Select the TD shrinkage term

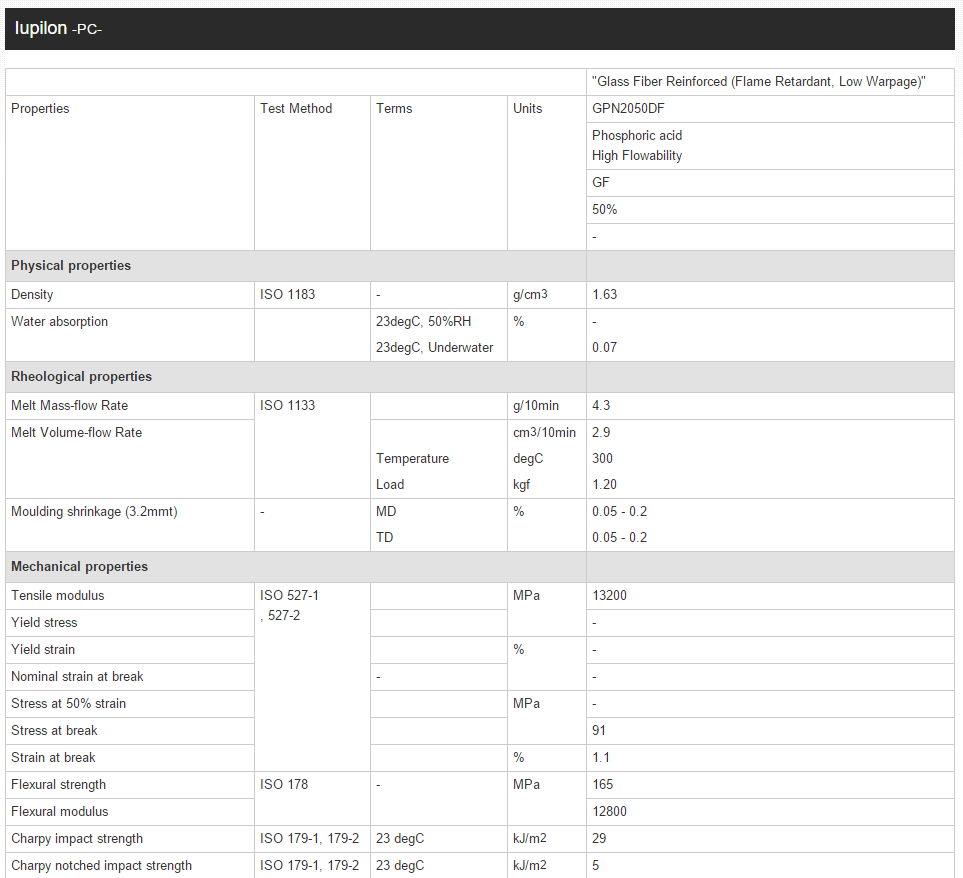coord(384,537)
